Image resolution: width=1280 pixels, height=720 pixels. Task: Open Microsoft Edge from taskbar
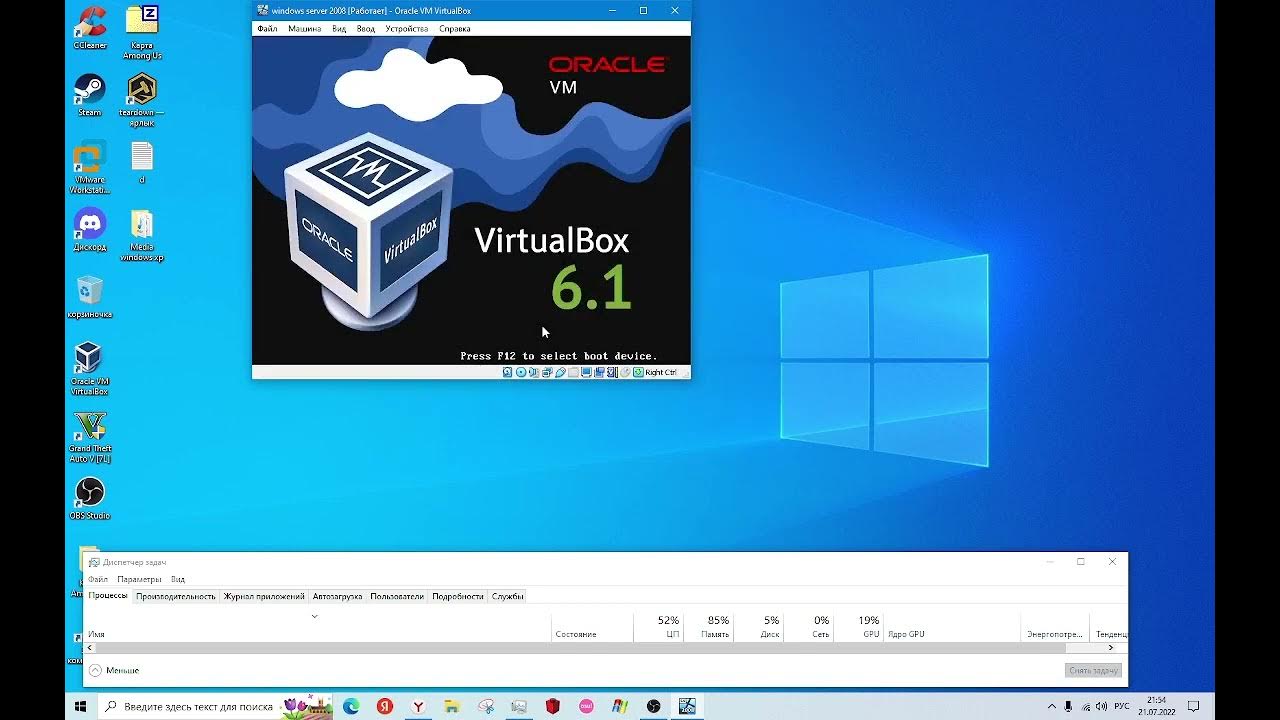coord(351,706)
